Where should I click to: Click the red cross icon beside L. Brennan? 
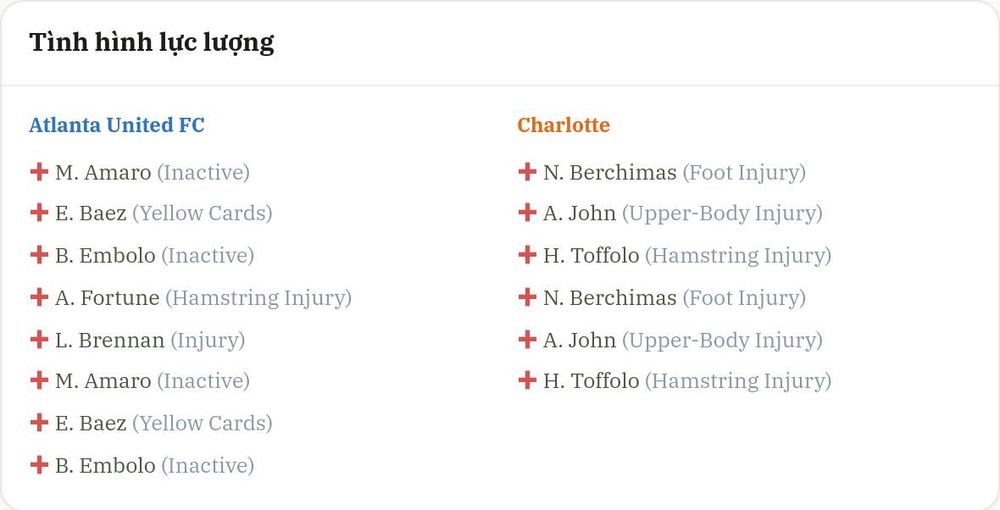coord(39,339)
